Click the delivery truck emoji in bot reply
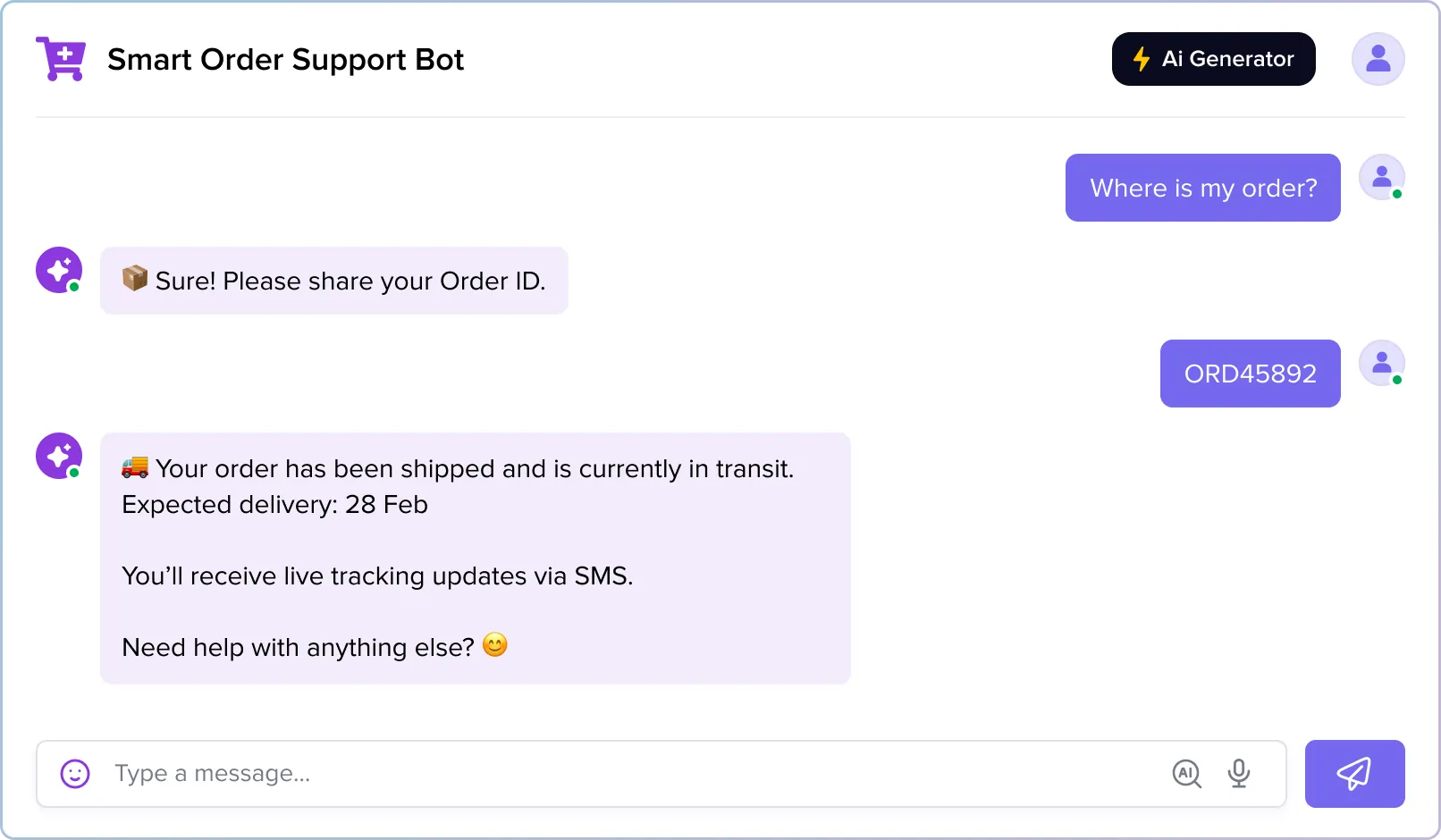 click(135, 466)
